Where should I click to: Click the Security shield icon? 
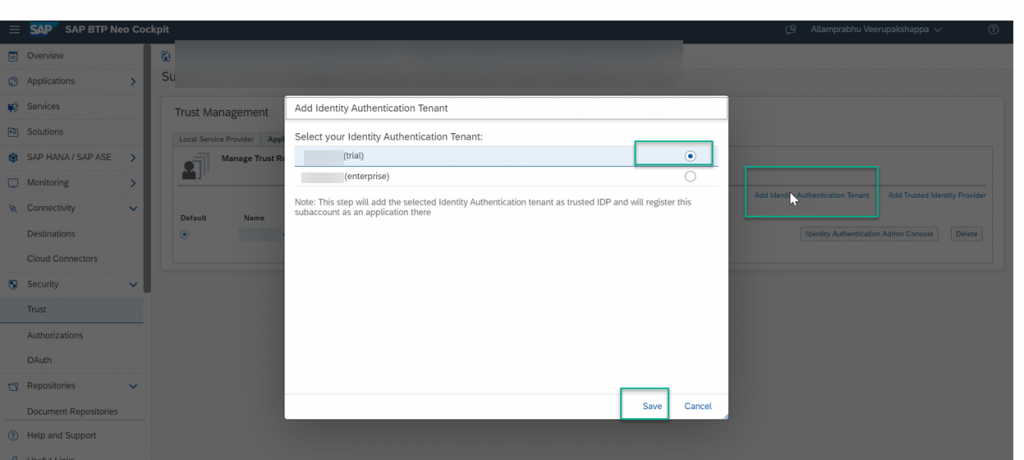point(12,285)
